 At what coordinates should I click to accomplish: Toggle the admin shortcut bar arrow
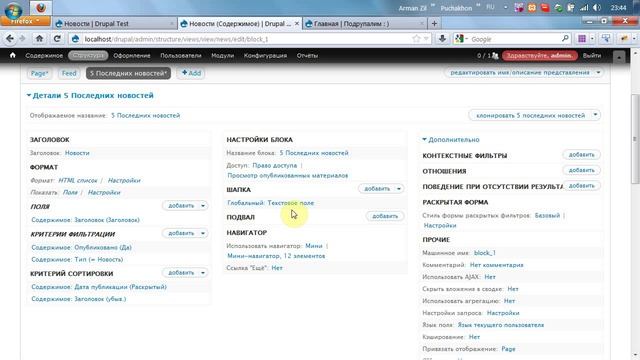(619, 57)
